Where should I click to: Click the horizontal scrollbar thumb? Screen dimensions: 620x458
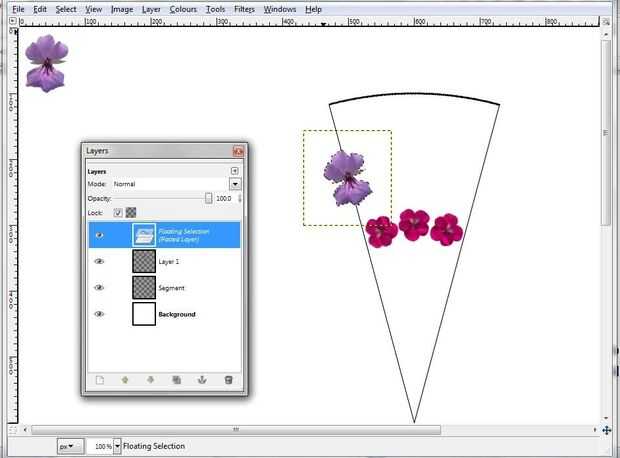236,430
